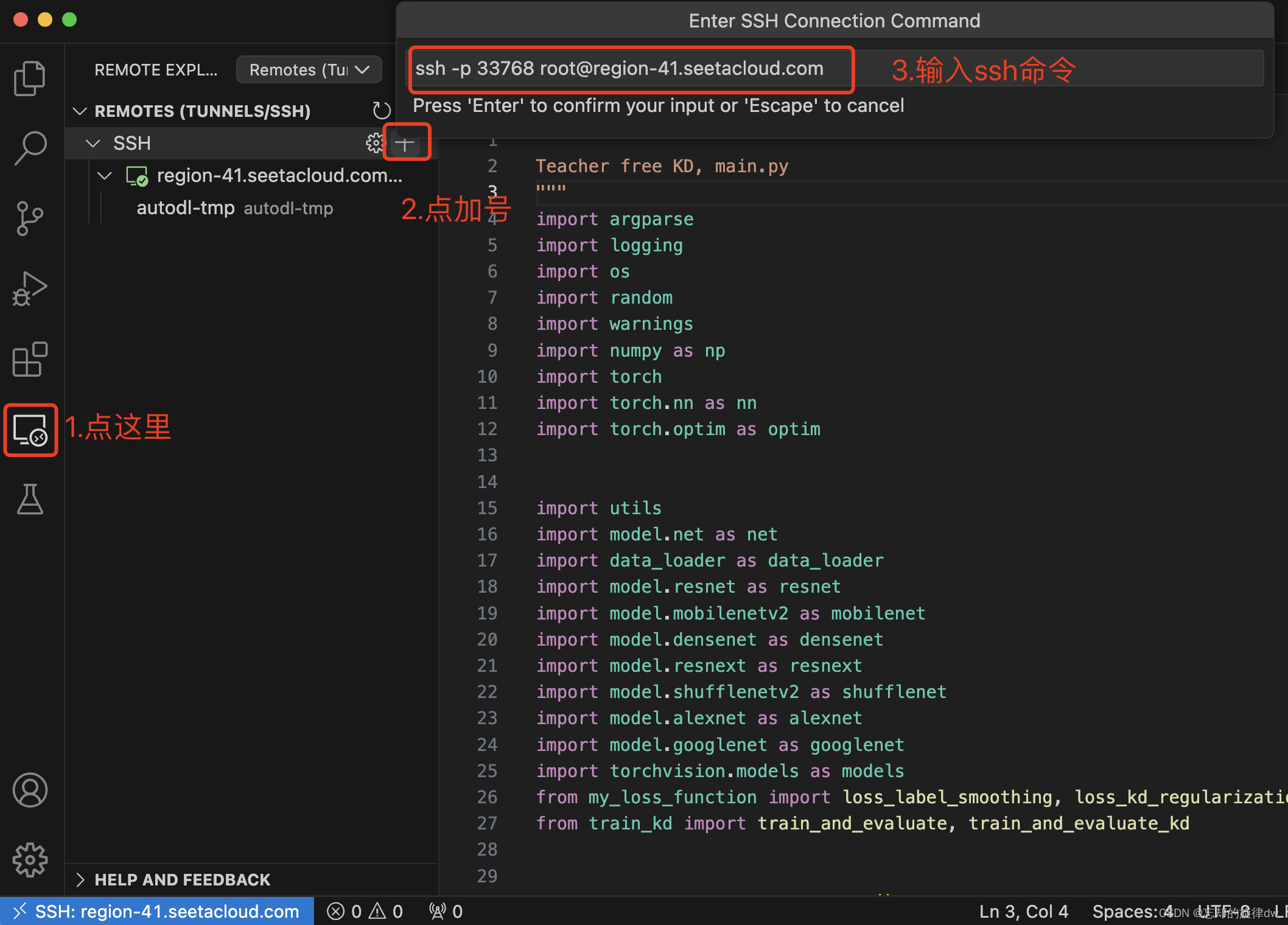Click the refresh remotes icon
This screenshot has width=1288, height=925.
(x=381, y=111)
